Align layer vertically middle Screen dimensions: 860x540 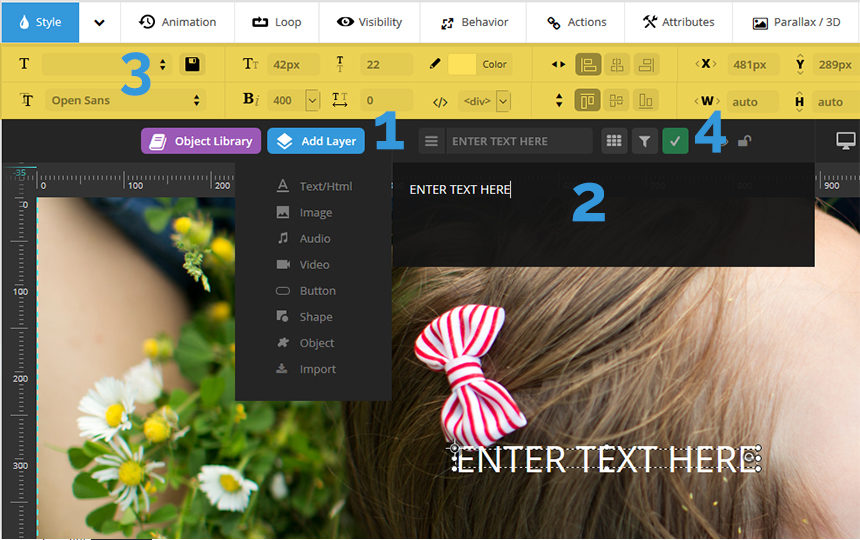pos(617,101)
